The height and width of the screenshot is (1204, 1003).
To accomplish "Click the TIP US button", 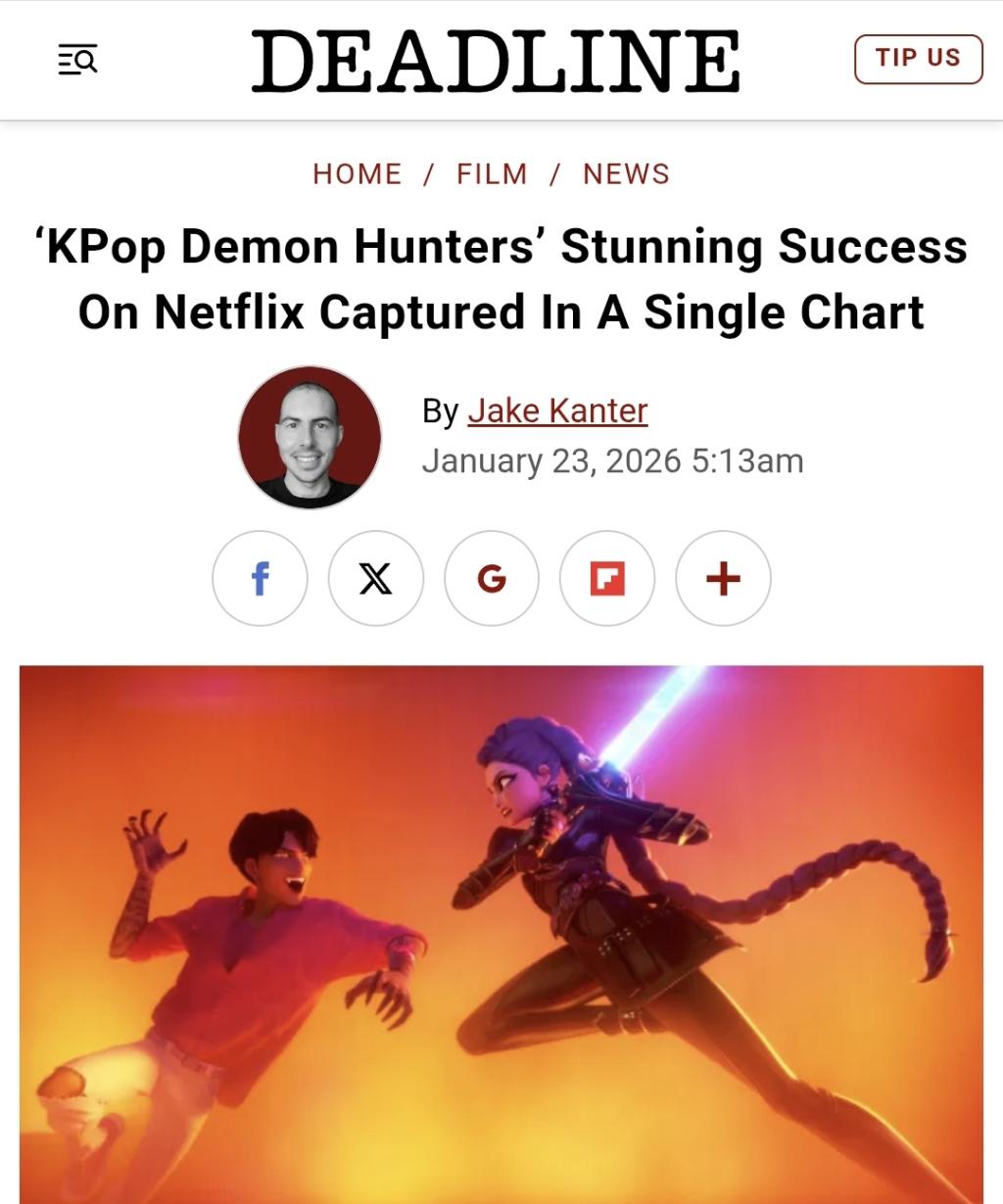I will tap(918, 59).
